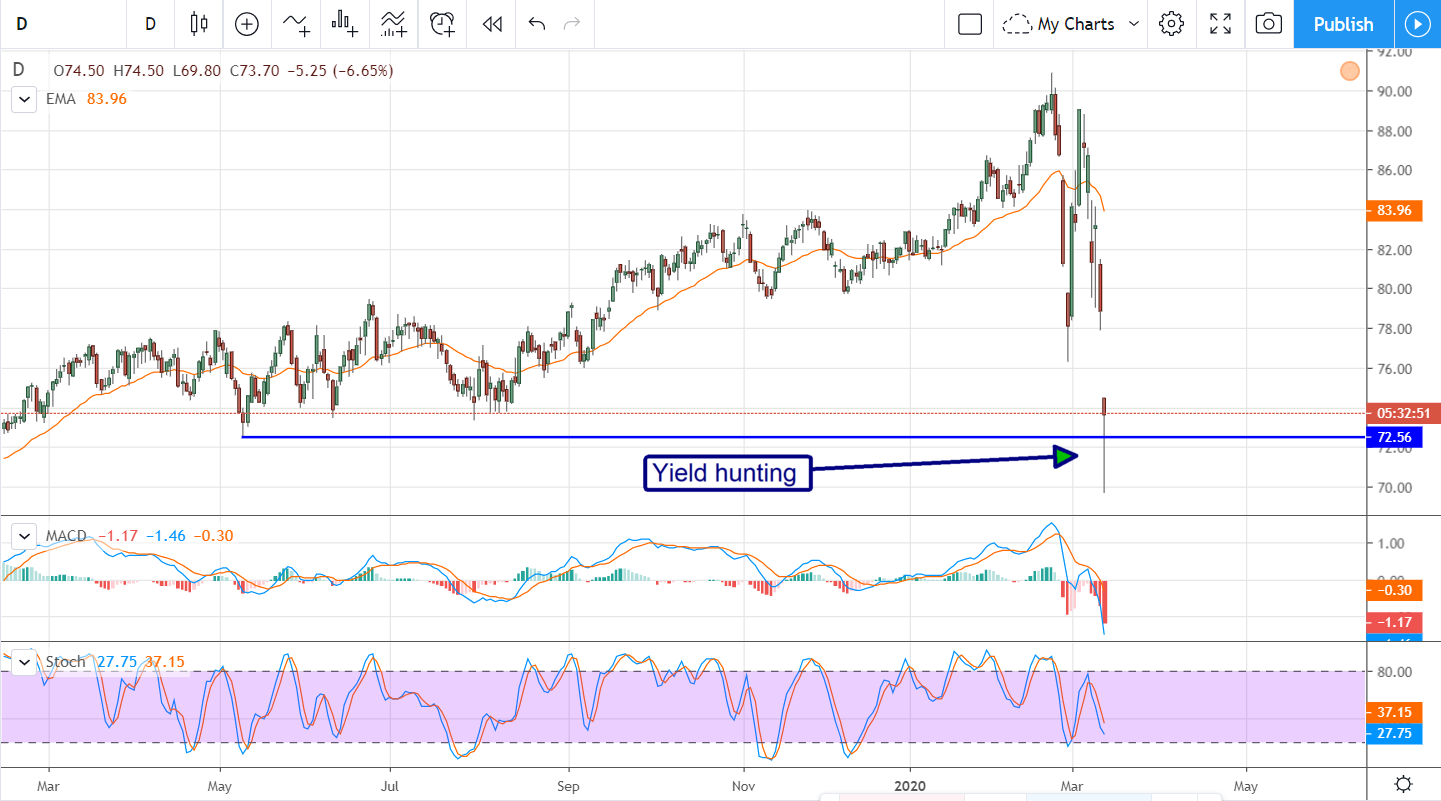Collapse the Stoch indicator pane arrow
The height and width of the screenshot is (801, 1441).
[23, 662]
